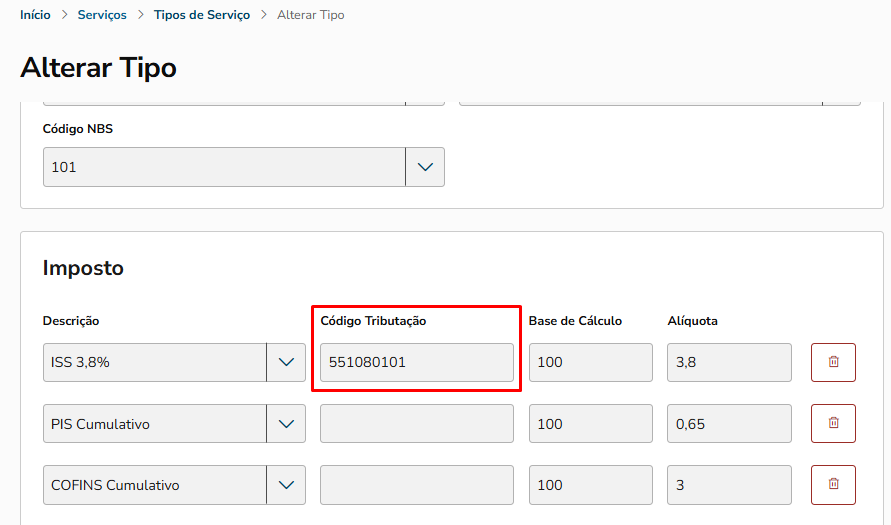Click Código Tributação field with 551080101
The height and width of the screenshot is (525, 891).
pyautogui.click(x=416, y=362)
